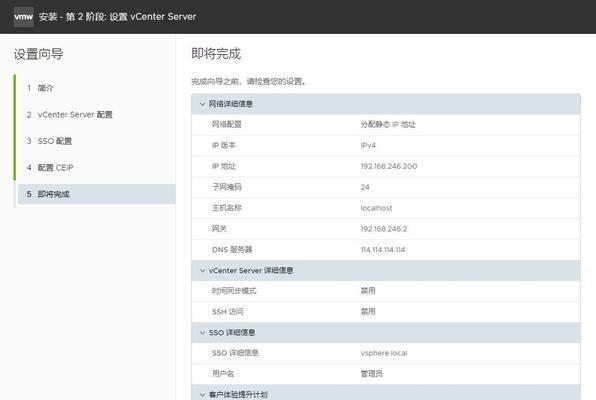596x400 pixels.
Task: Click the SSO 详细信息 row label
Action: tap(235, 353)
